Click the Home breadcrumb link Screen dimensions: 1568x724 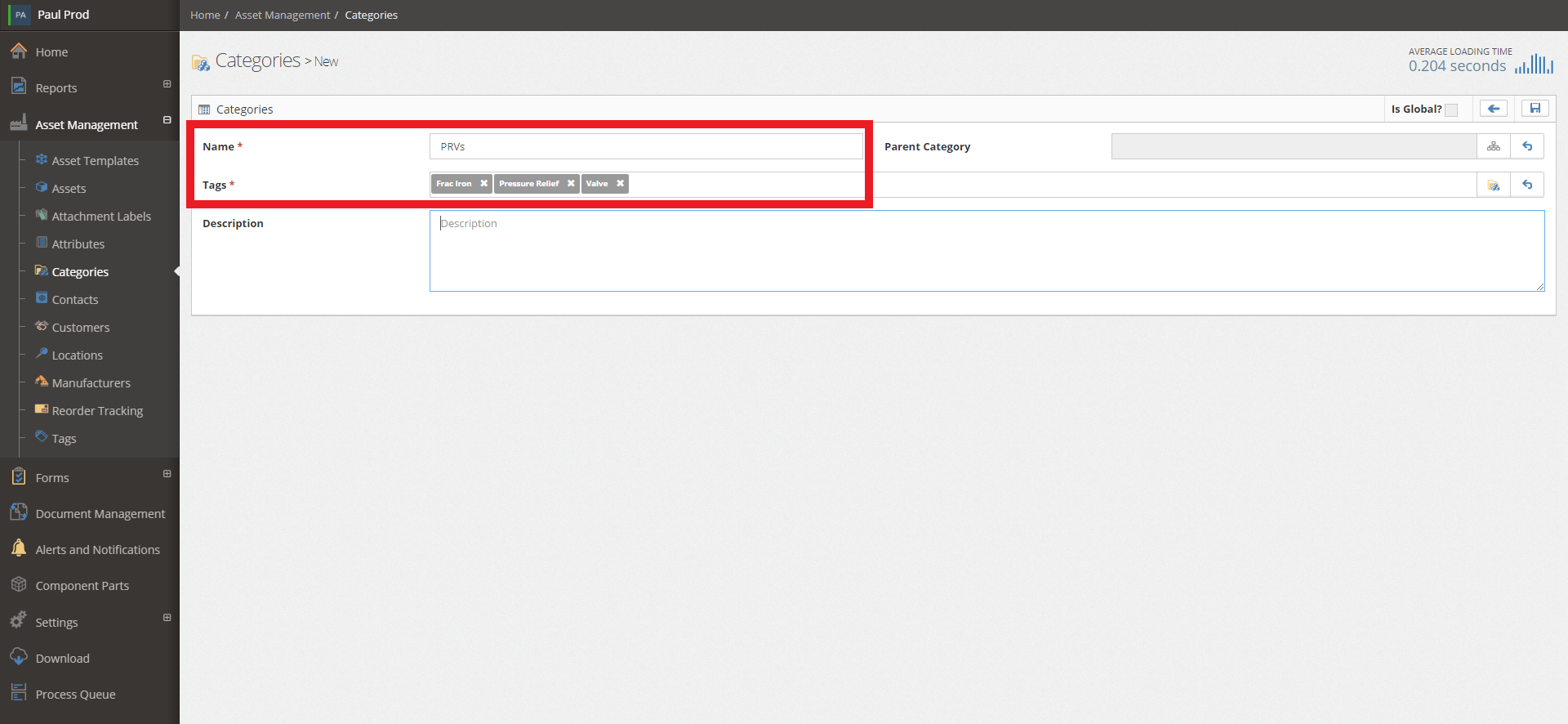pyautogui.click(x=205, y=15)
